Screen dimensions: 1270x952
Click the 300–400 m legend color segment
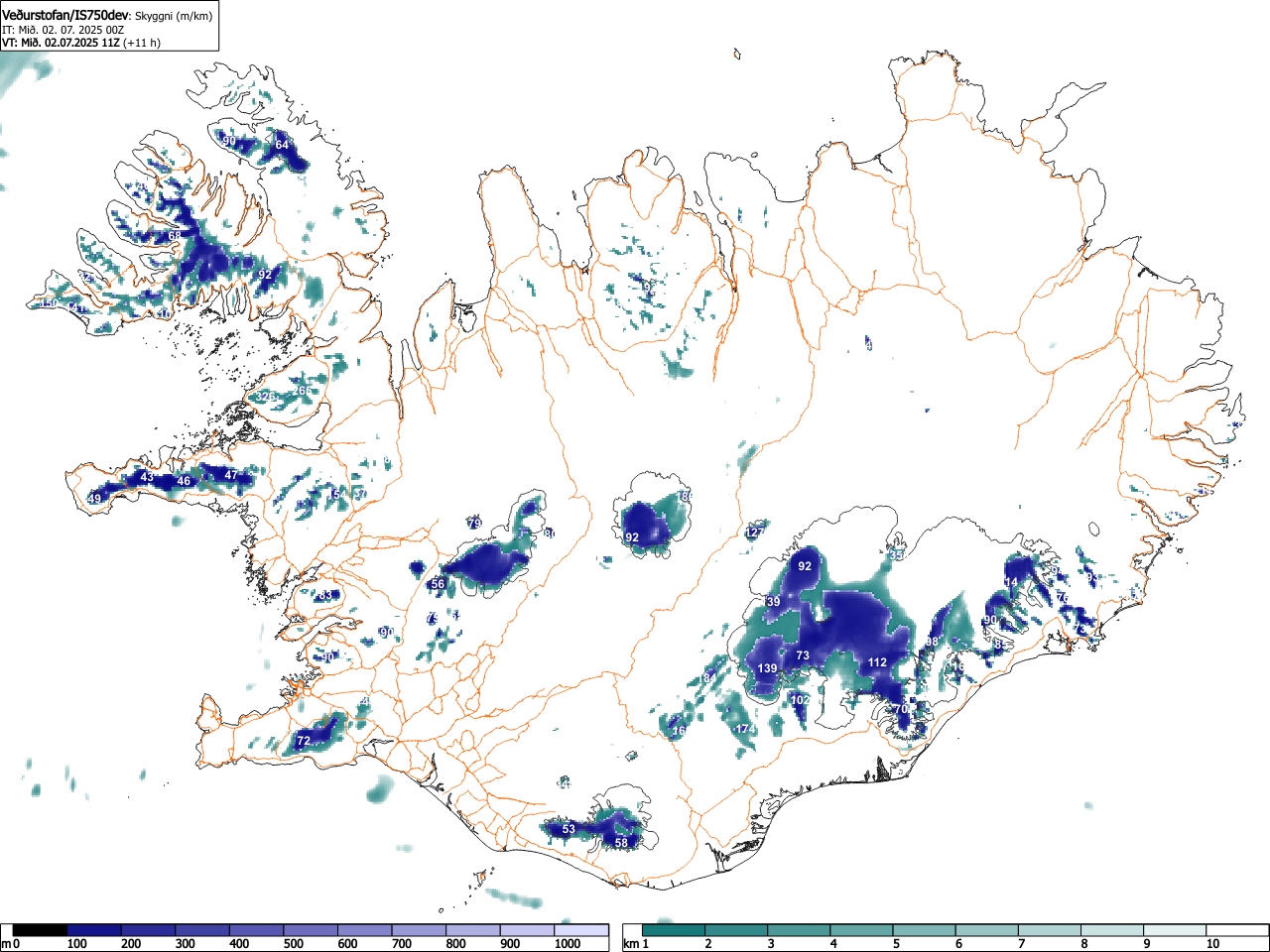click(x=202, y=930)
